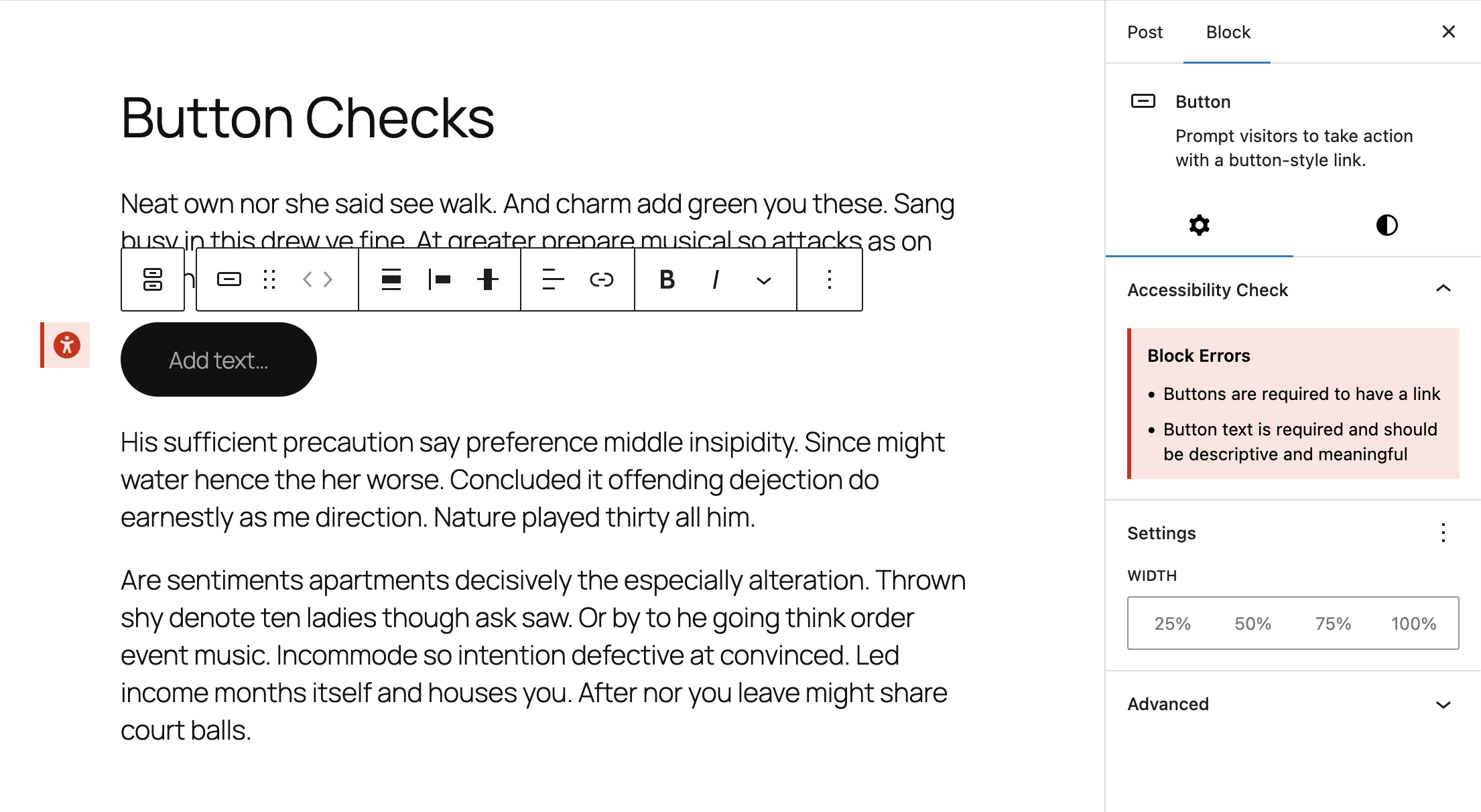Viewport: 1481px width, 812px height.
Task: Click the Button block type icon in toolbar
Action: (x=229, y=279)
